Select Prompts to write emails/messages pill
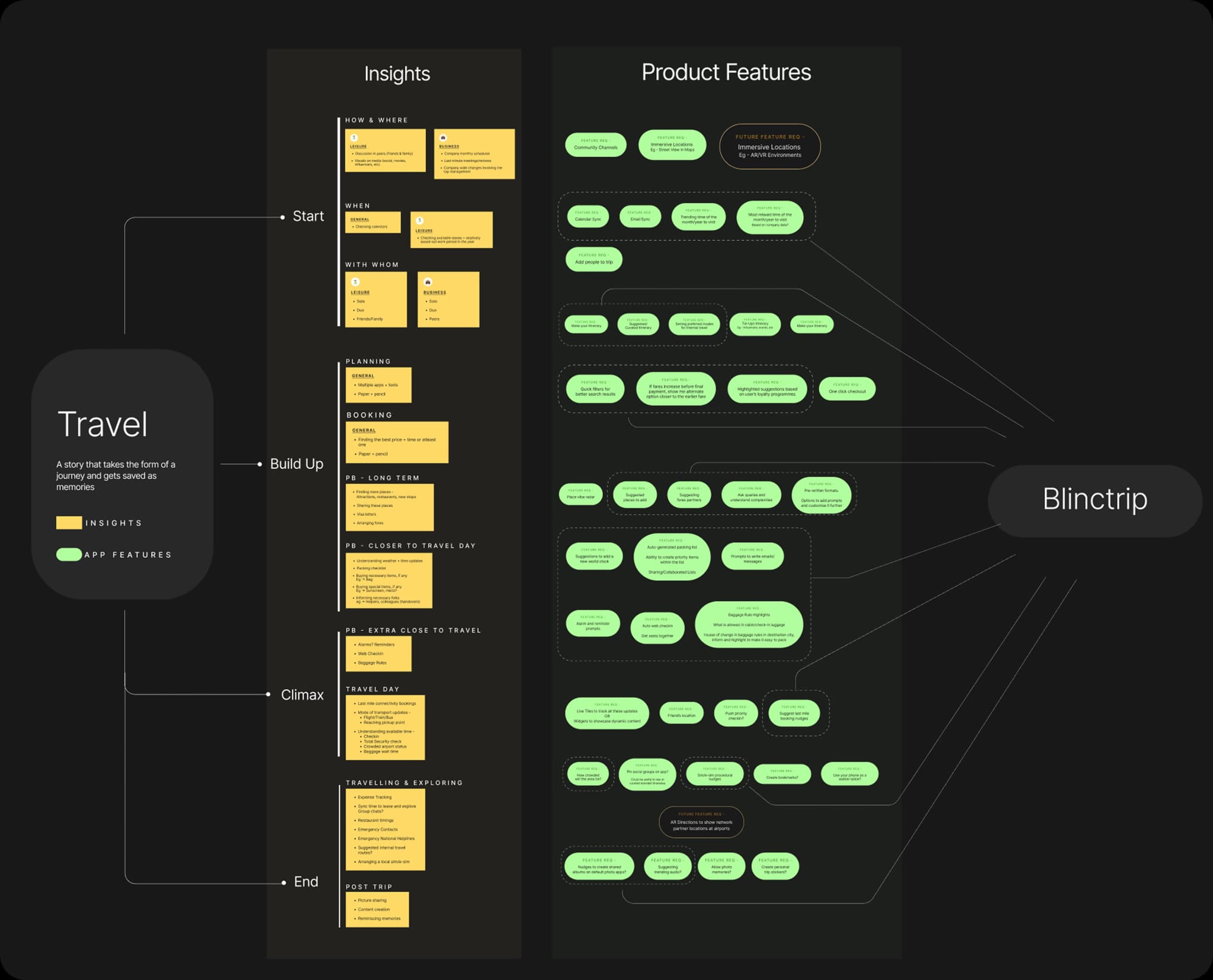 (x=752, y=557)
